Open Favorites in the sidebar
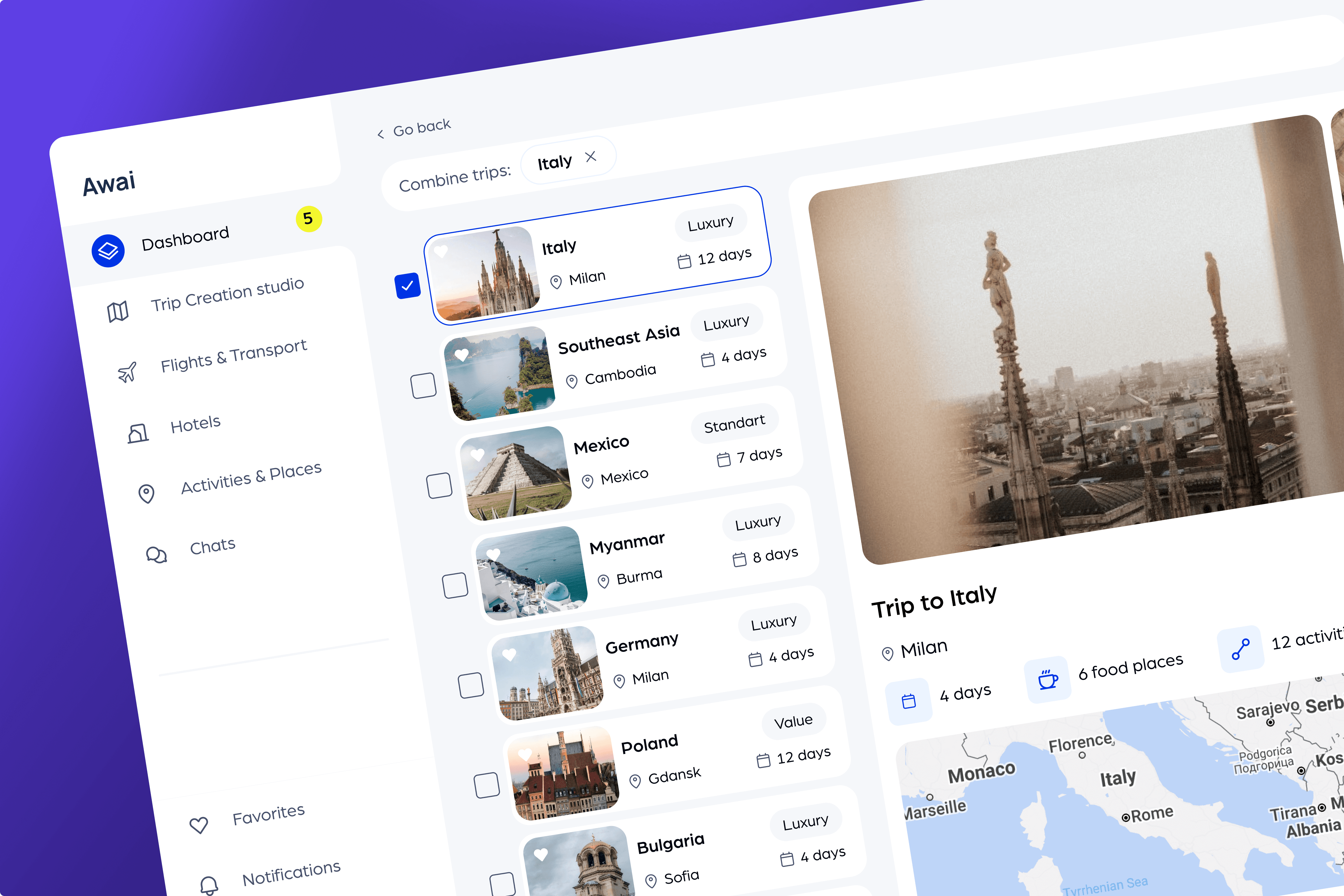 268,815
